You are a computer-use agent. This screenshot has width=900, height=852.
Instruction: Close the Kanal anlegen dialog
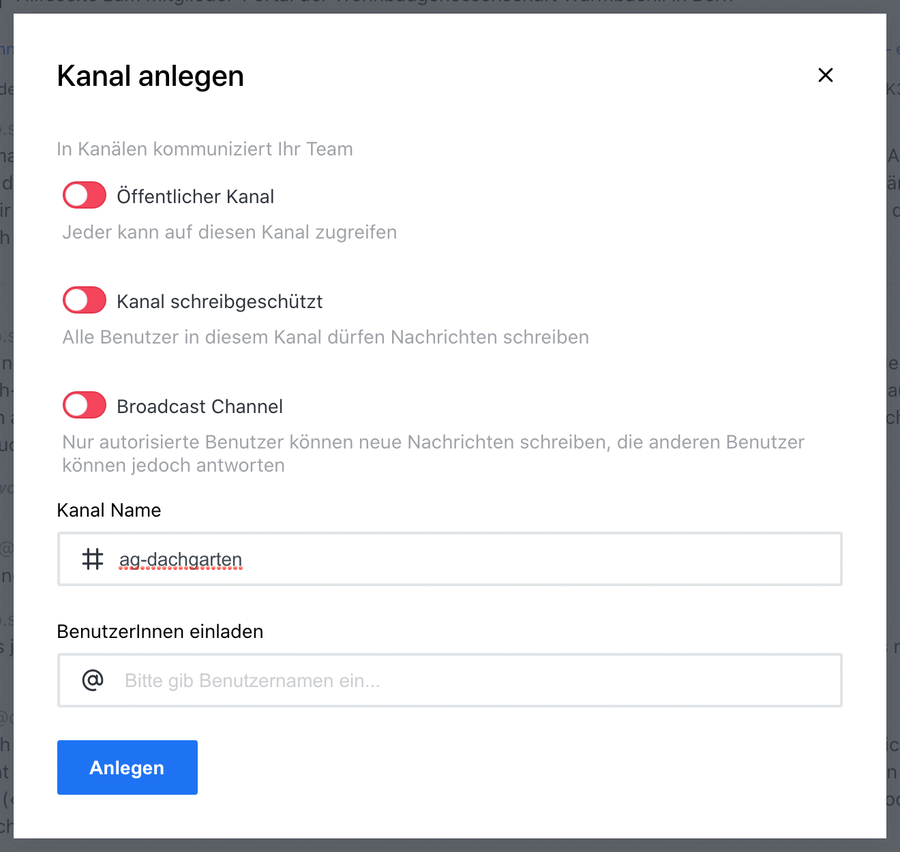click(825, 75)
